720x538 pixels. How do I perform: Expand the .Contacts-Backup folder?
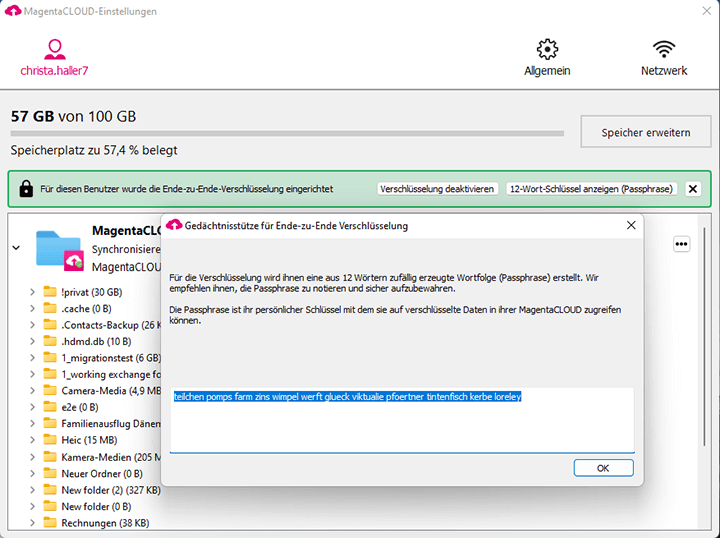pos(33,325)
